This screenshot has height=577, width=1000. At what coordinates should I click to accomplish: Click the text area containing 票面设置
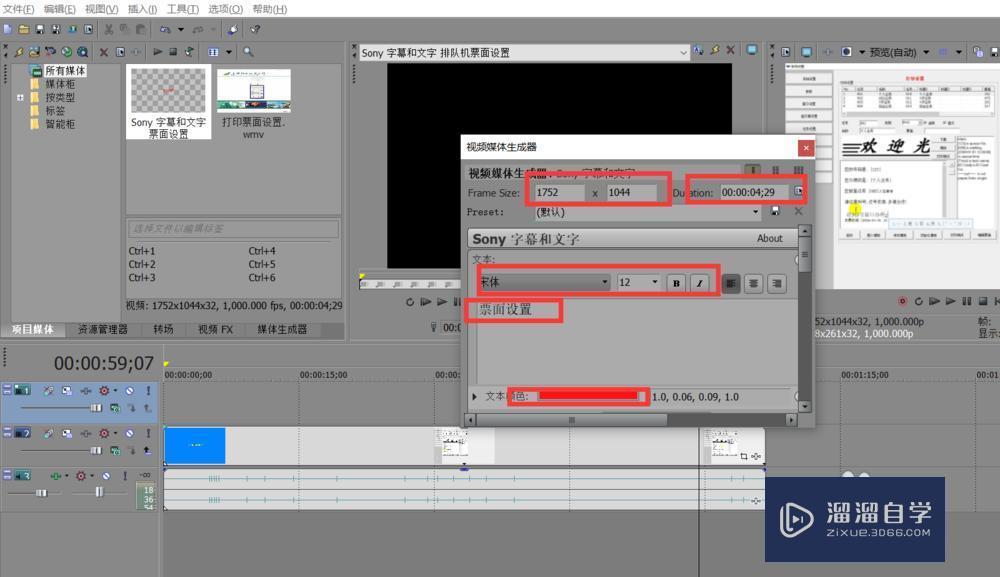click(636, 341)
